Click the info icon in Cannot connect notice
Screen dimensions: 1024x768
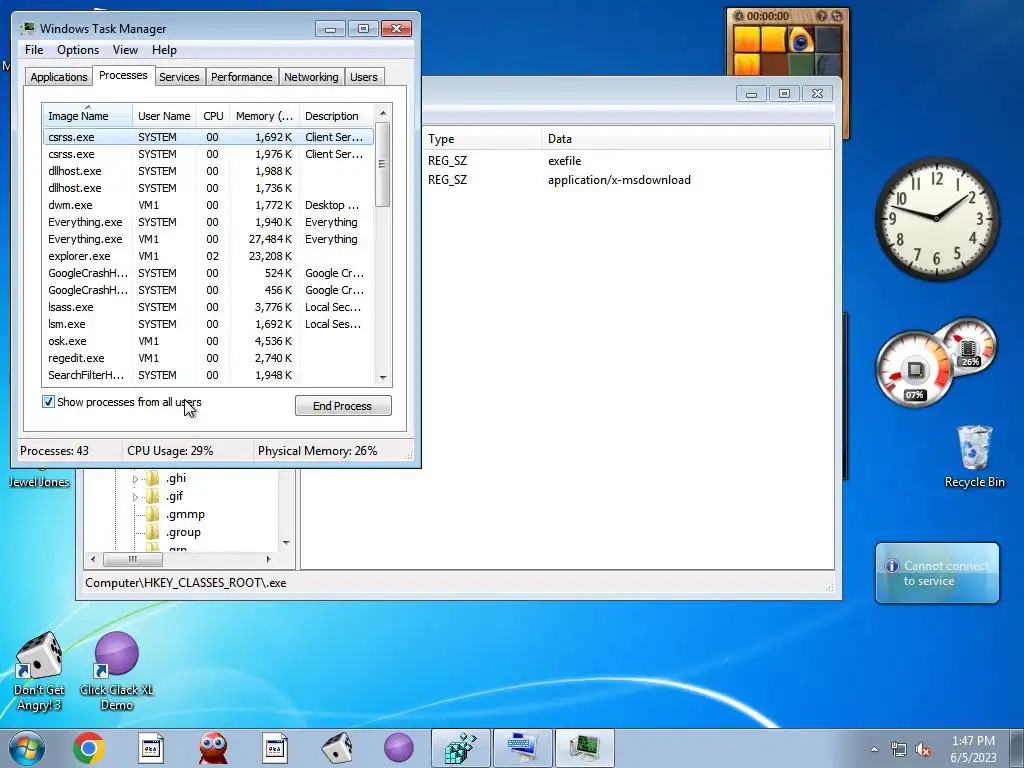891,566
